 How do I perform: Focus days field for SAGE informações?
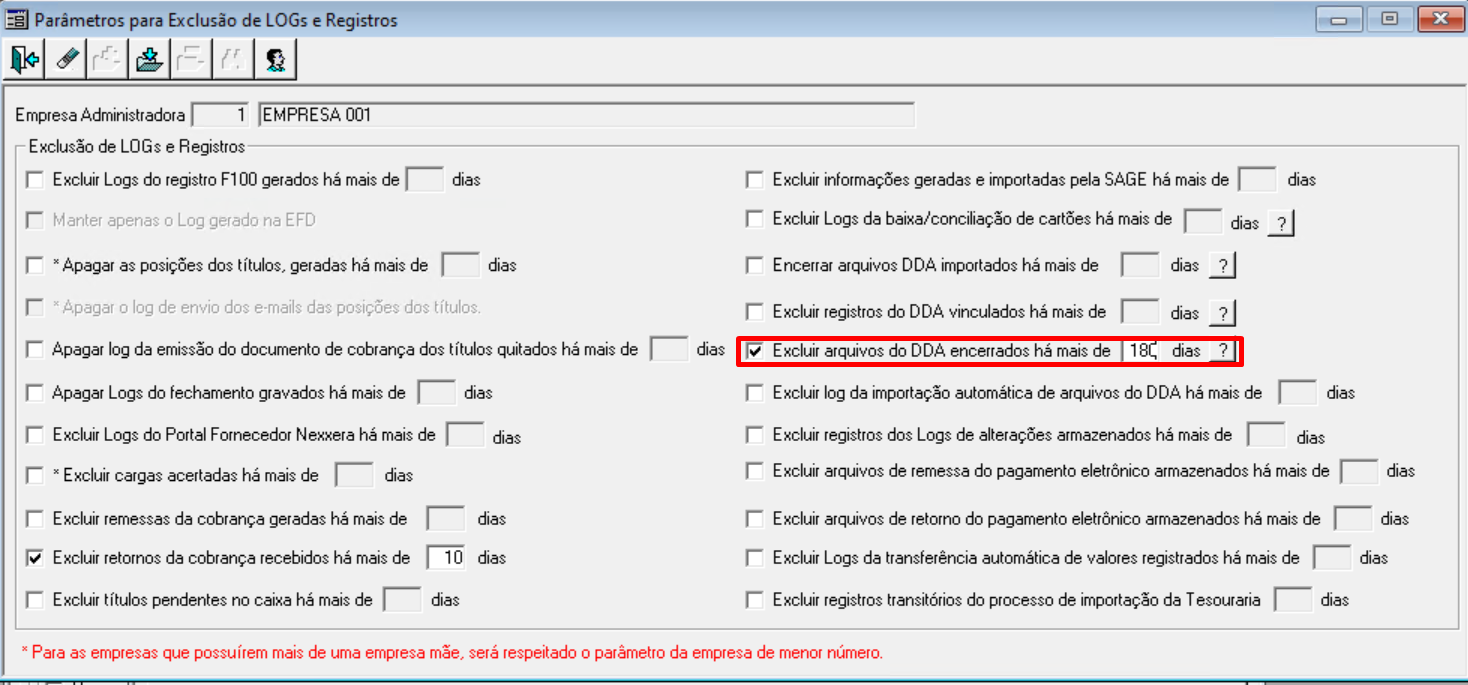click(1257, 180)
